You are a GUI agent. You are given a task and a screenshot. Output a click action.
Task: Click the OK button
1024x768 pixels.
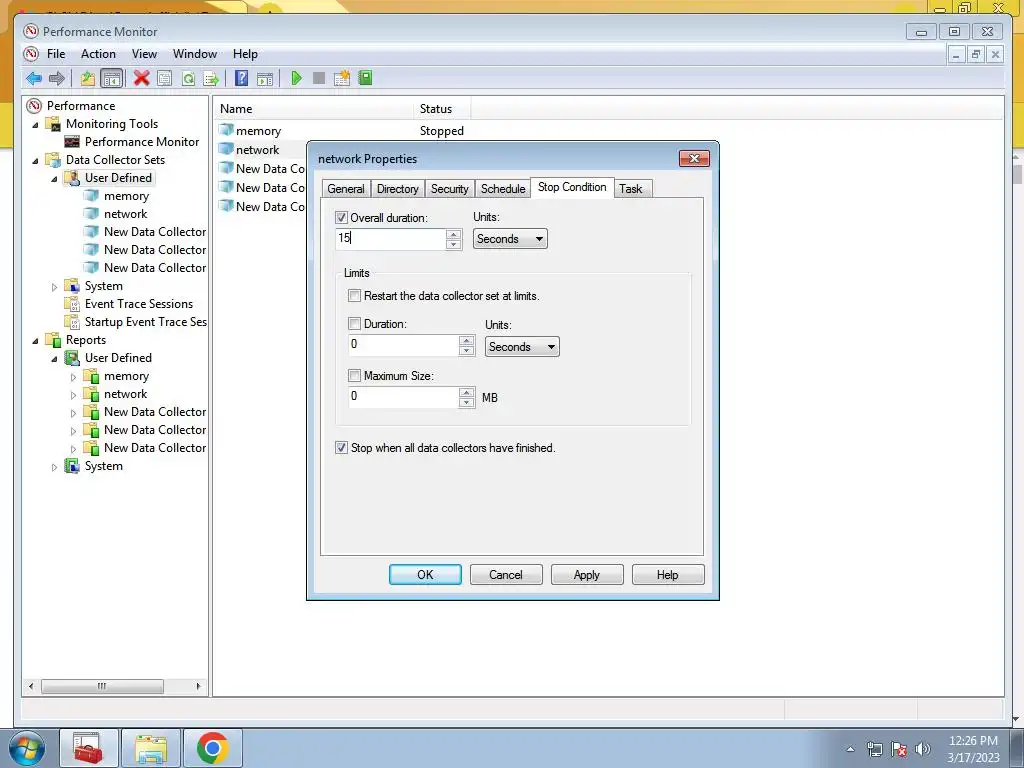click(425, 575)
